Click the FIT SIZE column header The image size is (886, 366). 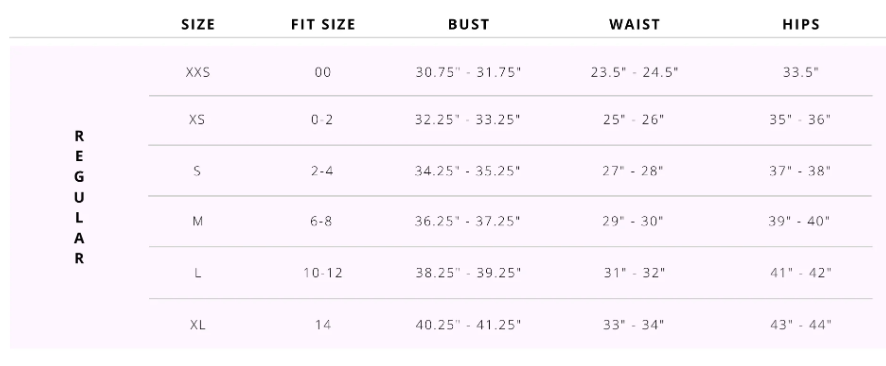tap(323, 24)
